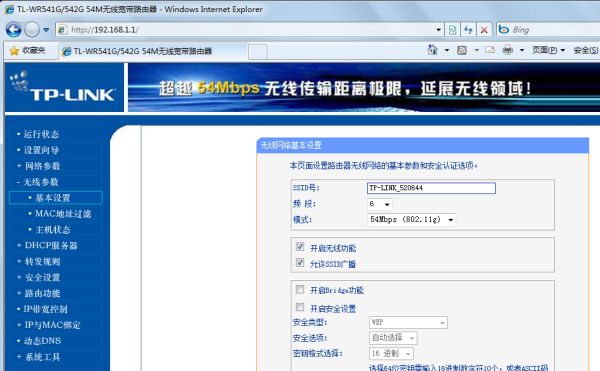Open the 模式 dropdown showing 54Mbps (802.11g)
The width and height of the screenshot is (600, 371).
coord(411,220)
